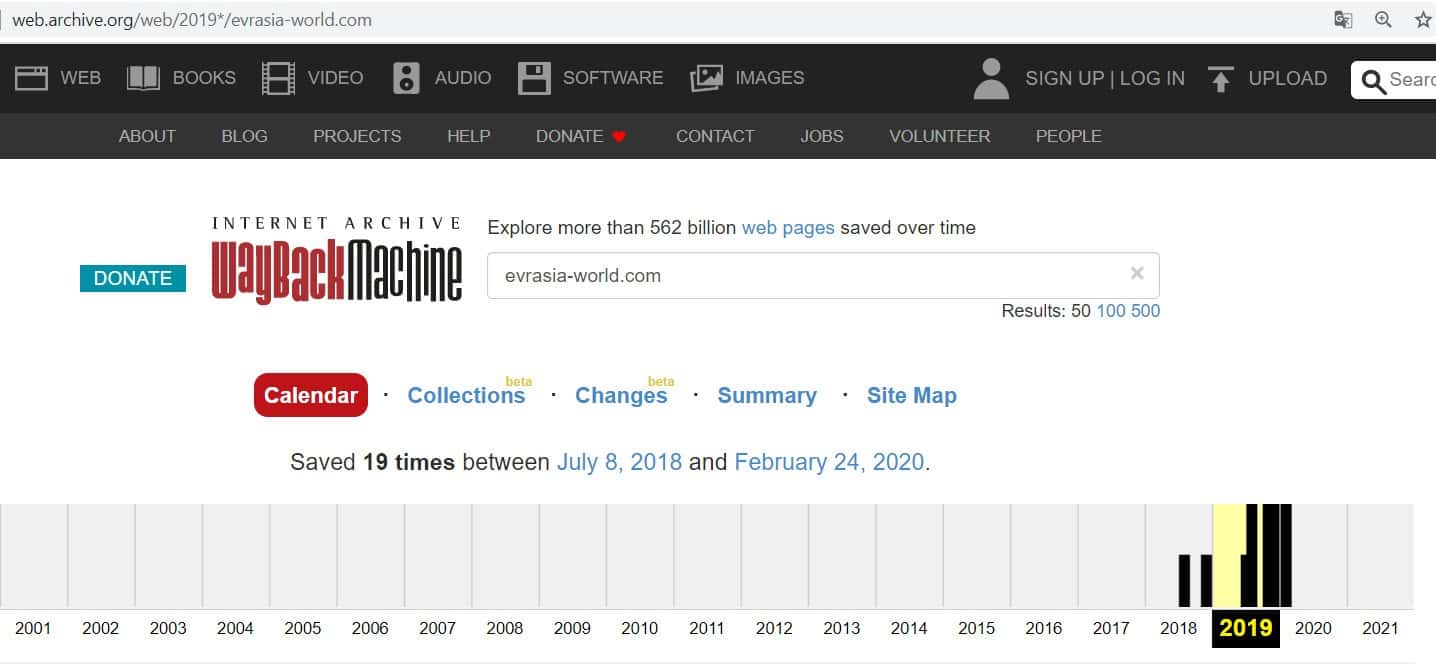This screenshot has width=1436, height=664.
Task: Open the HELP page
Action: [x=468, y=136]
